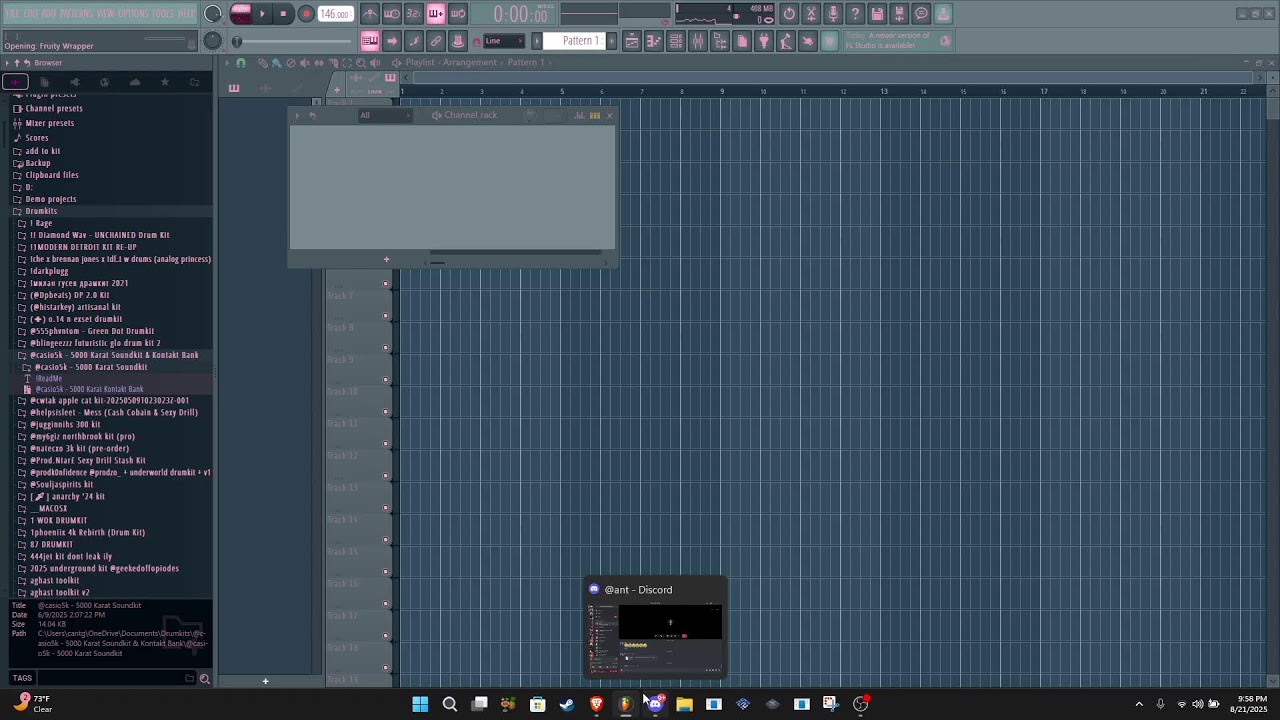
Task: Arm the record button
Action: click(x=306, y=14)
